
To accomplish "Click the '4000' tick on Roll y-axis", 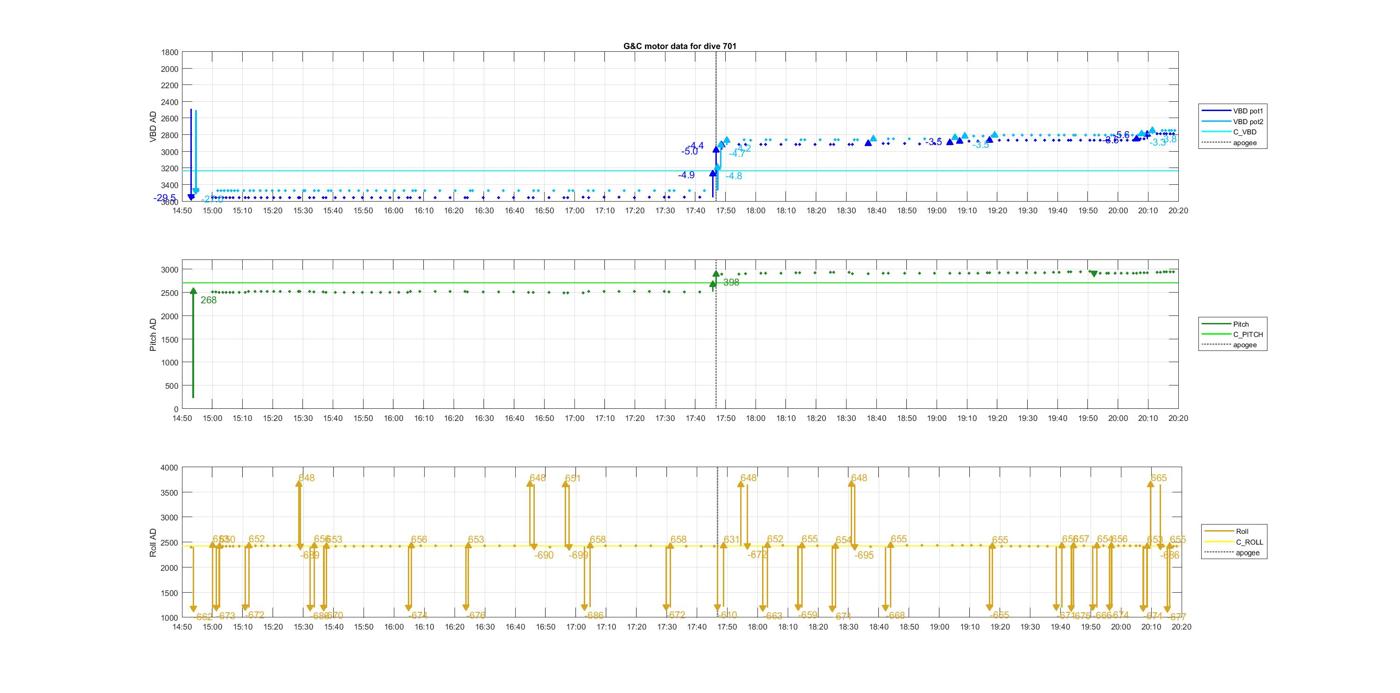I will (x=170, y=467).
